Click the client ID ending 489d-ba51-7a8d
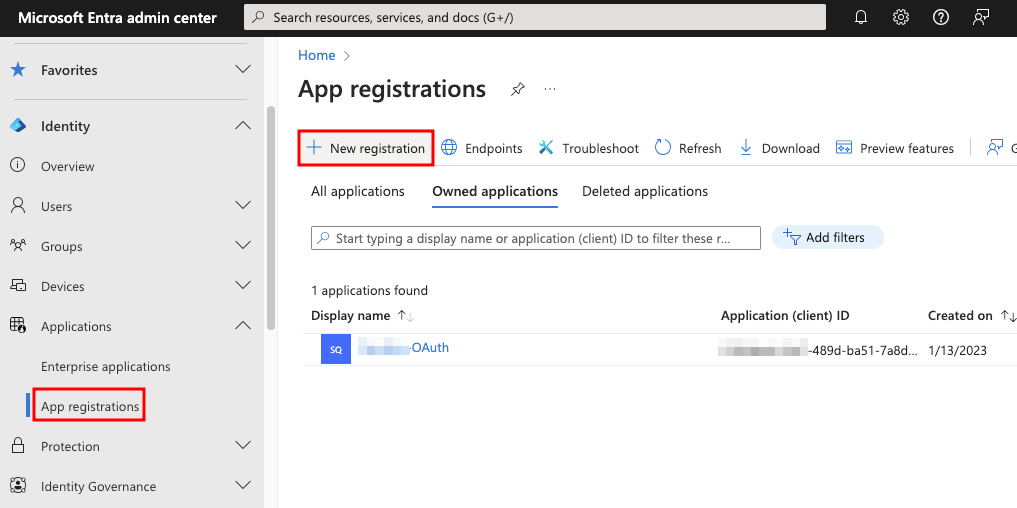This screenshot has width=1017, height=508. [818, 351]
